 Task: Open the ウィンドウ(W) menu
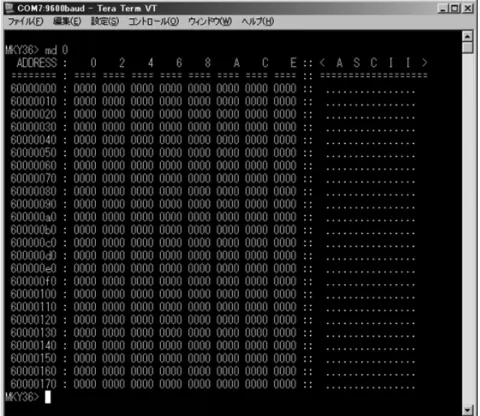pos(210,22)
